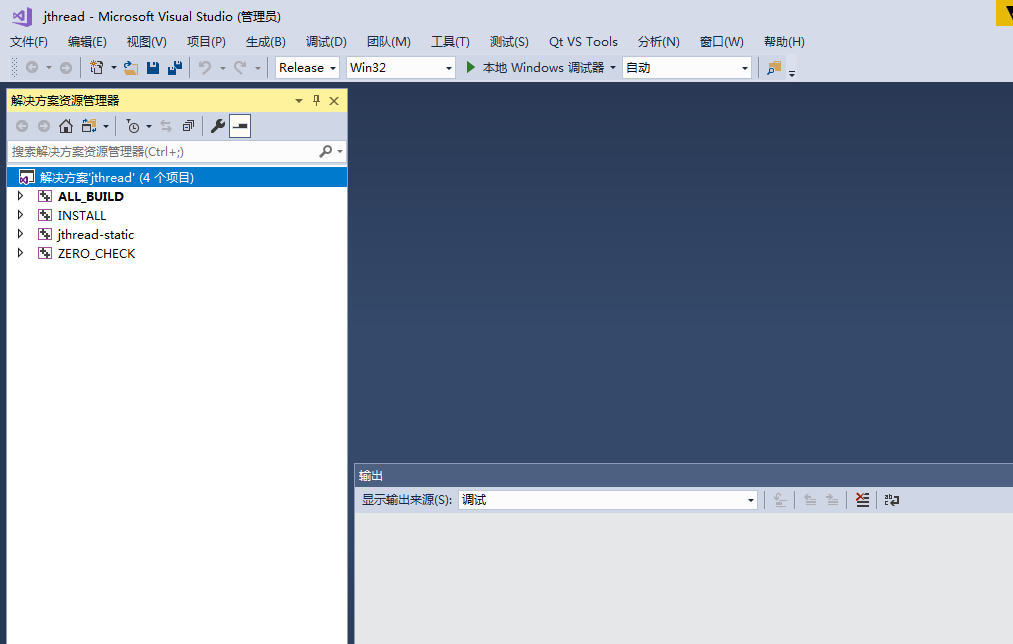The height and width of the screenshot is (644, 1013).
Task: Click the New Project toolbar icon
Action: click(96, 67)
